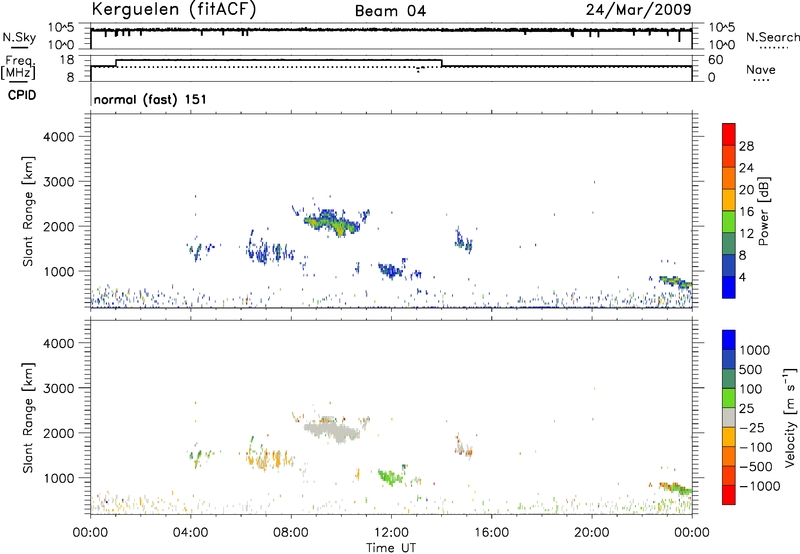Click the 'Nave' legend label
The image size is (800, 554).
(x=761, y=70)
